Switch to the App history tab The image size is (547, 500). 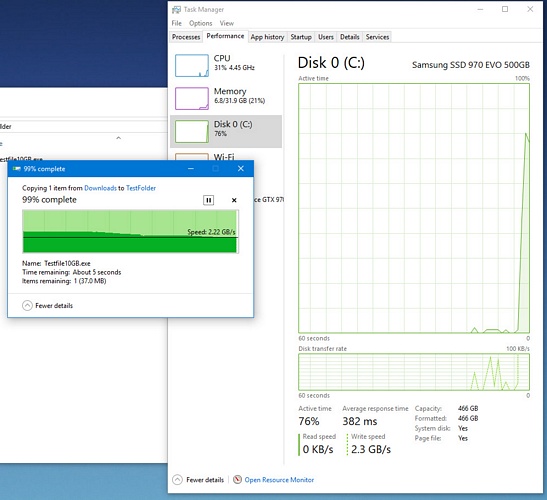267,37
